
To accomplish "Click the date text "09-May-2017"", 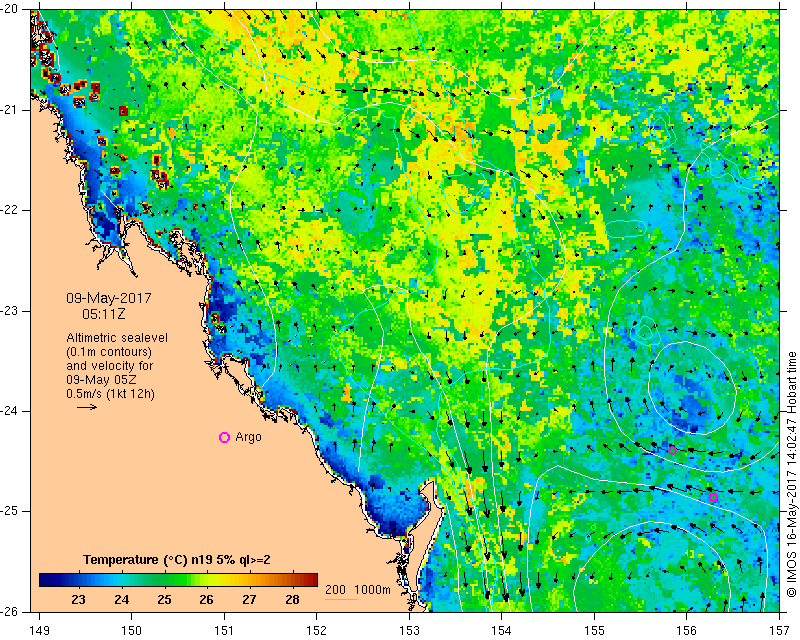I will 109,298.
